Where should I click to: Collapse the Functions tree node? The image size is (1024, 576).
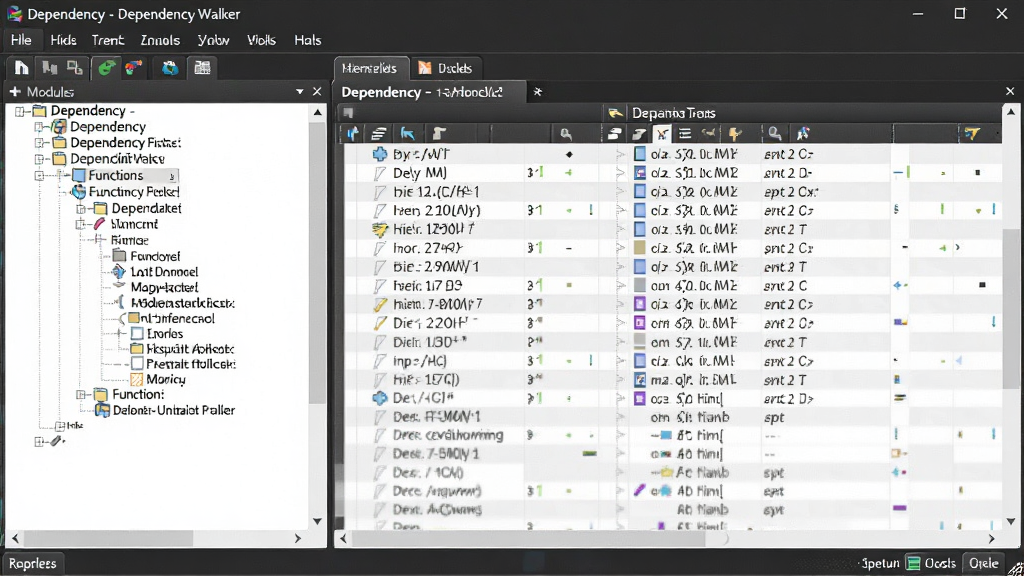(39, 176)
